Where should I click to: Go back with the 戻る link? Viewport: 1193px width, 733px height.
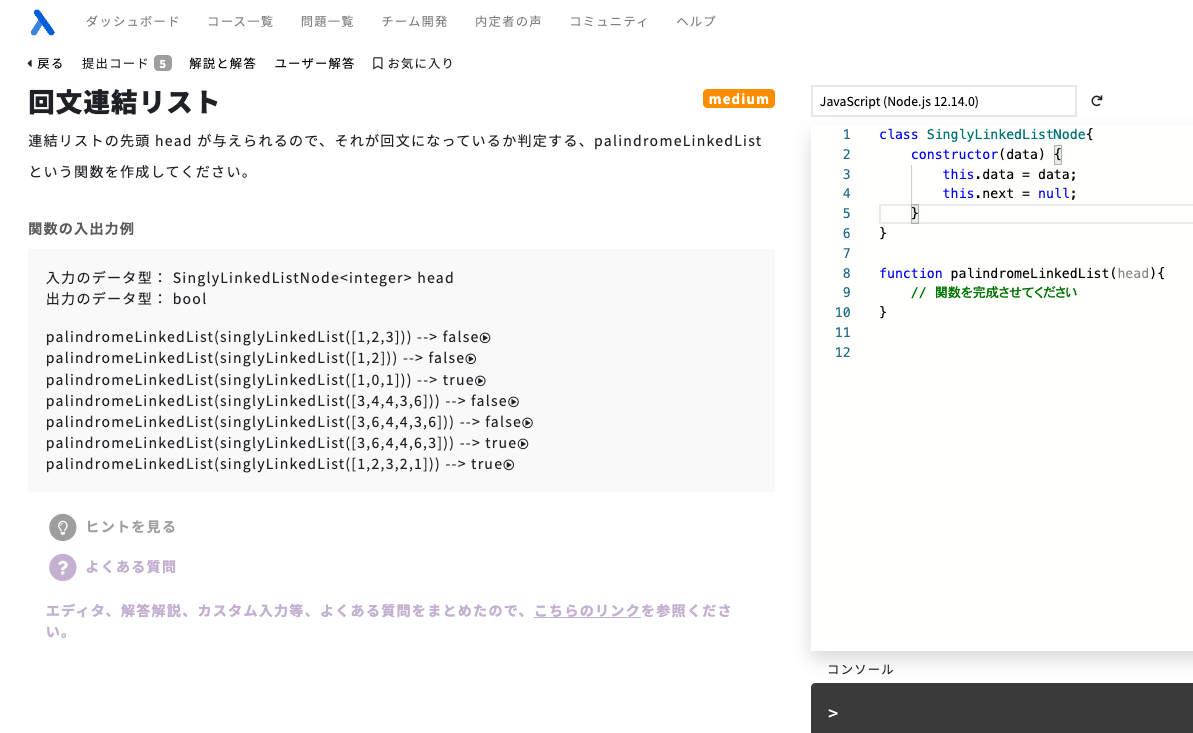click(x=46, y=63)
